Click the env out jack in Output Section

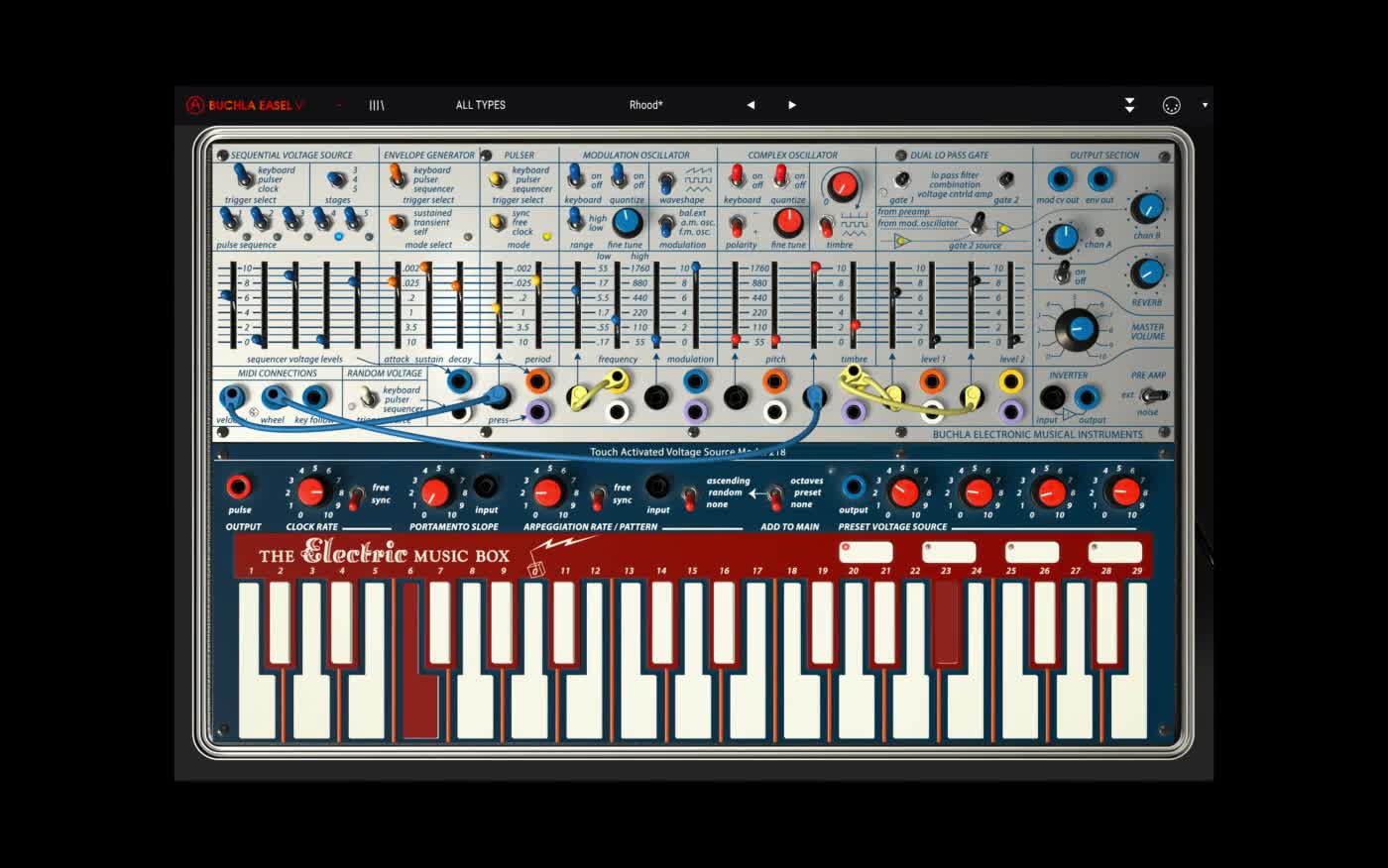pyautogui.click(x=1098, y=179)
